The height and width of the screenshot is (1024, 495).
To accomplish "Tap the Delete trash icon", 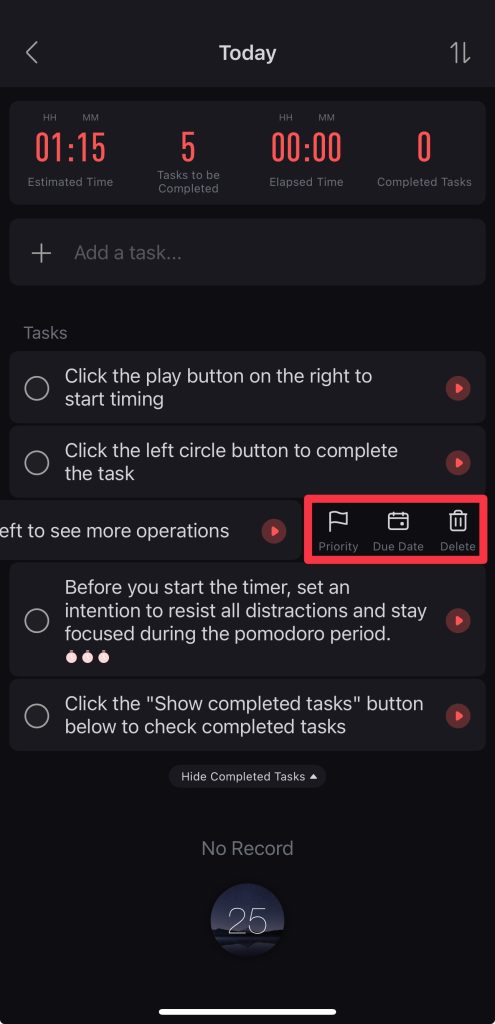I will (458, 521).
